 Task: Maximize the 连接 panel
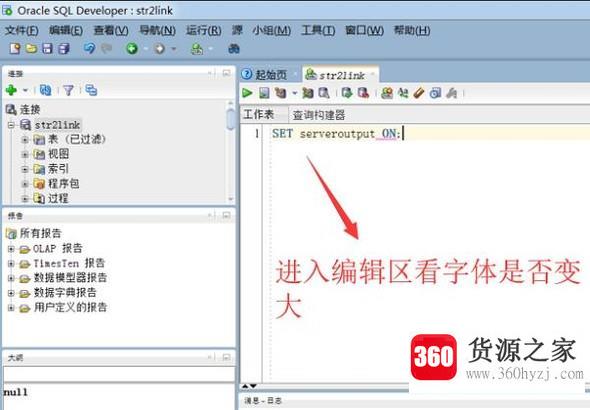[226, 73]
